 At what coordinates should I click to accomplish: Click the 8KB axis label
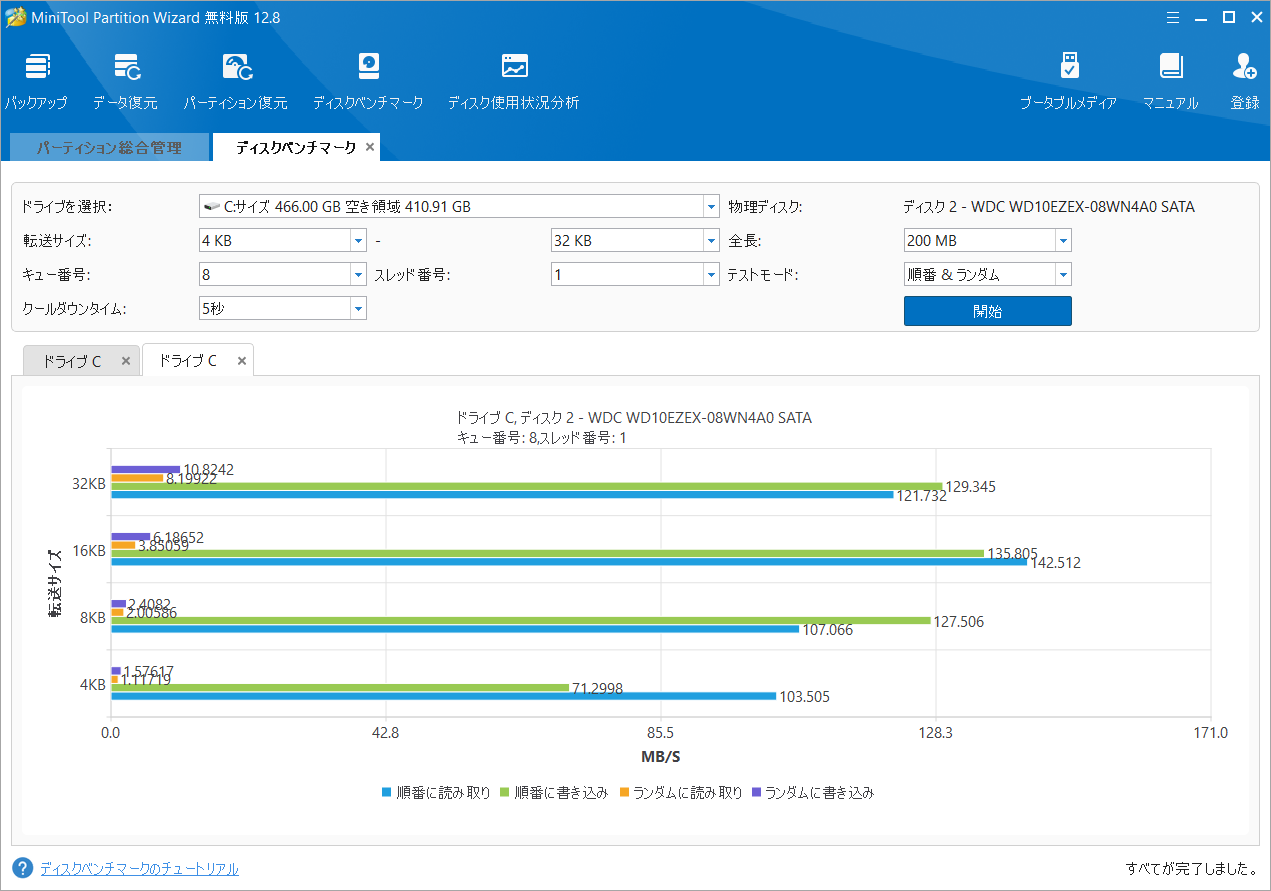[93, 617]
